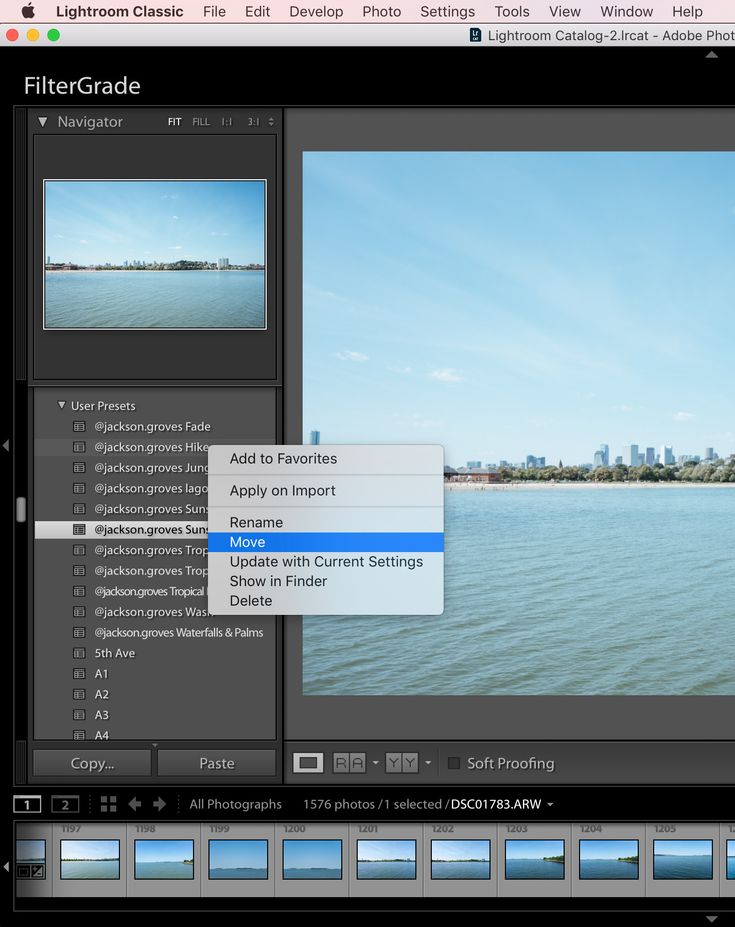735x927 pixels.
Task: Click the Copy... button
Action: [x=92, y=763]
